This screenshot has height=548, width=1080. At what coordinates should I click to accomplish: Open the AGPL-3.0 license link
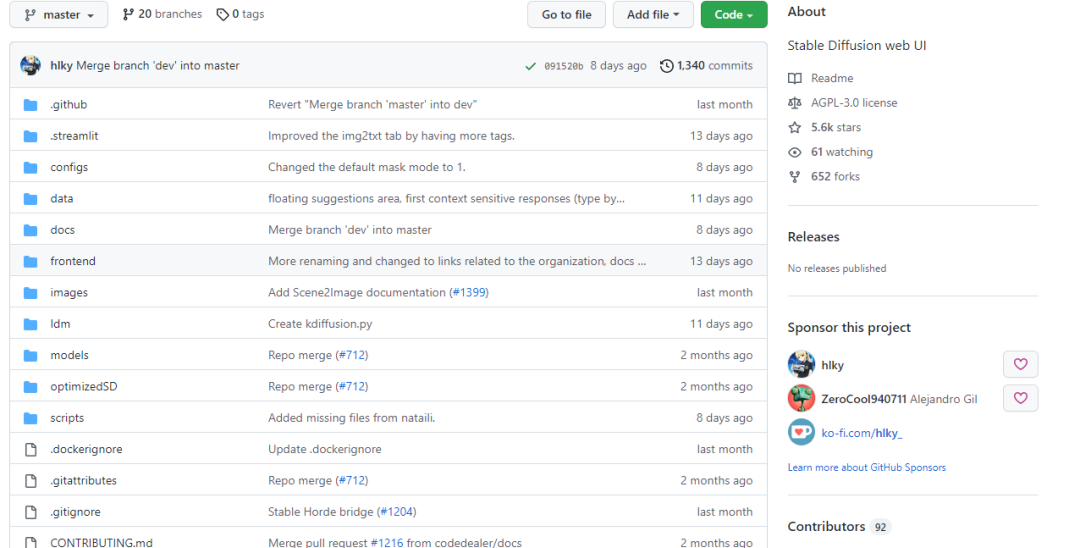(854, 103)
